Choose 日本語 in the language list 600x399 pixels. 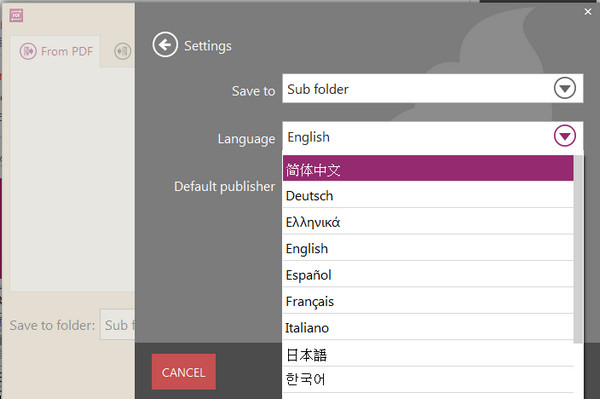[428, 354]
